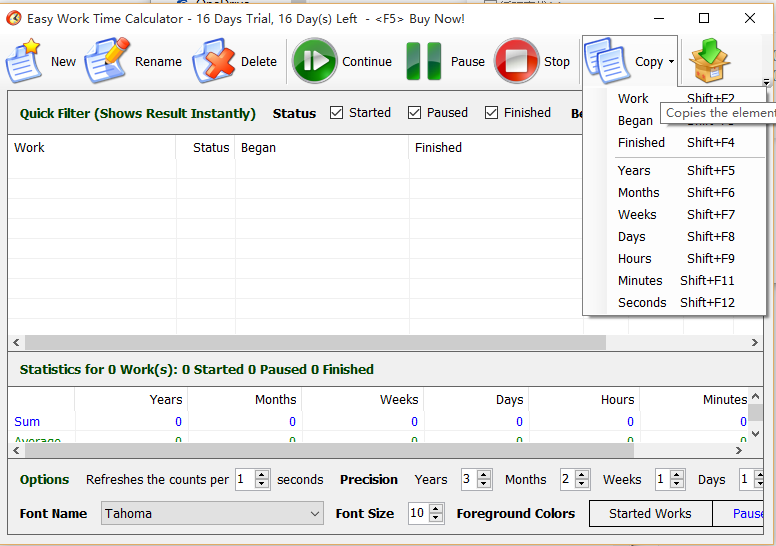776x546 pixels.
Task: Click the Rename pencil icon
Action: pos(106,61)
